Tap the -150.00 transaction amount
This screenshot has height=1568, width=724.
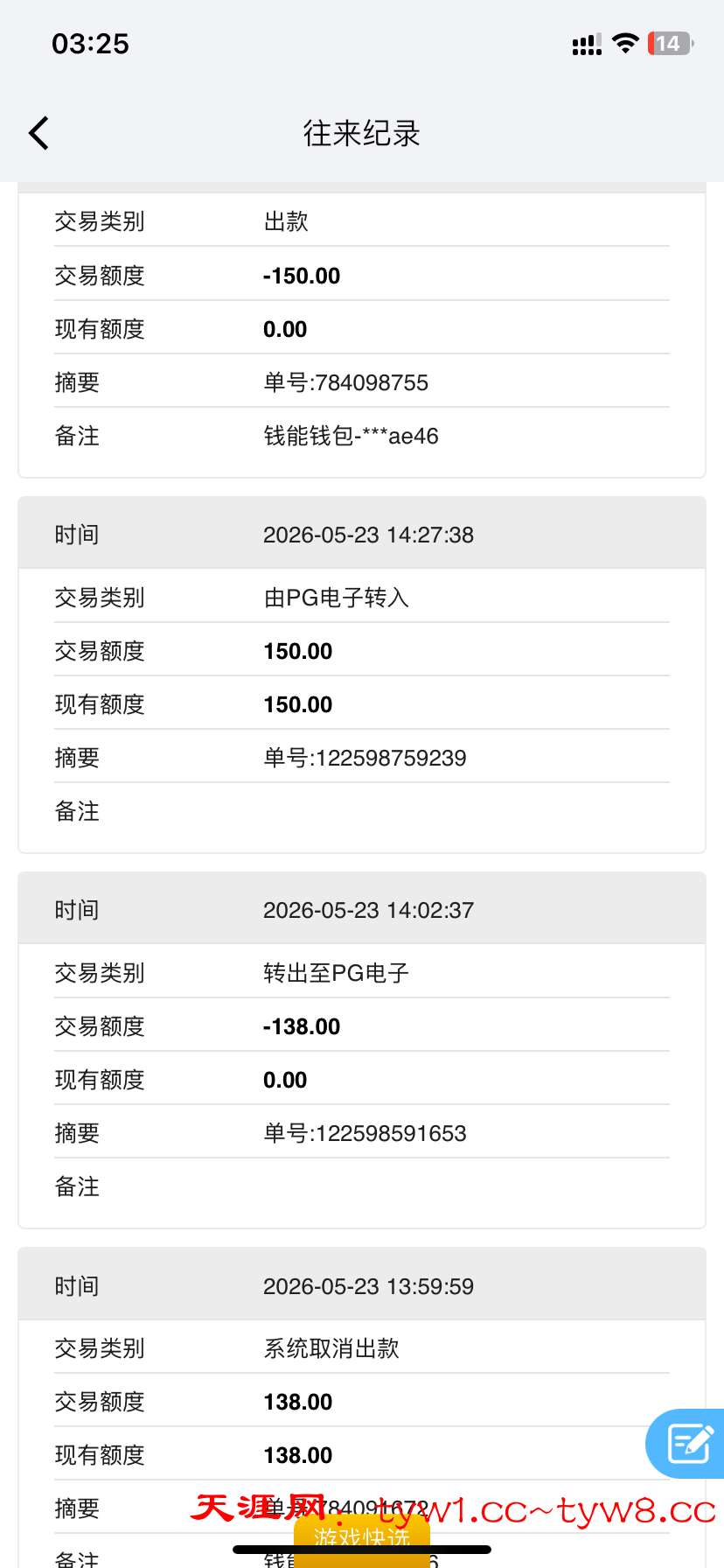[302, 276]
